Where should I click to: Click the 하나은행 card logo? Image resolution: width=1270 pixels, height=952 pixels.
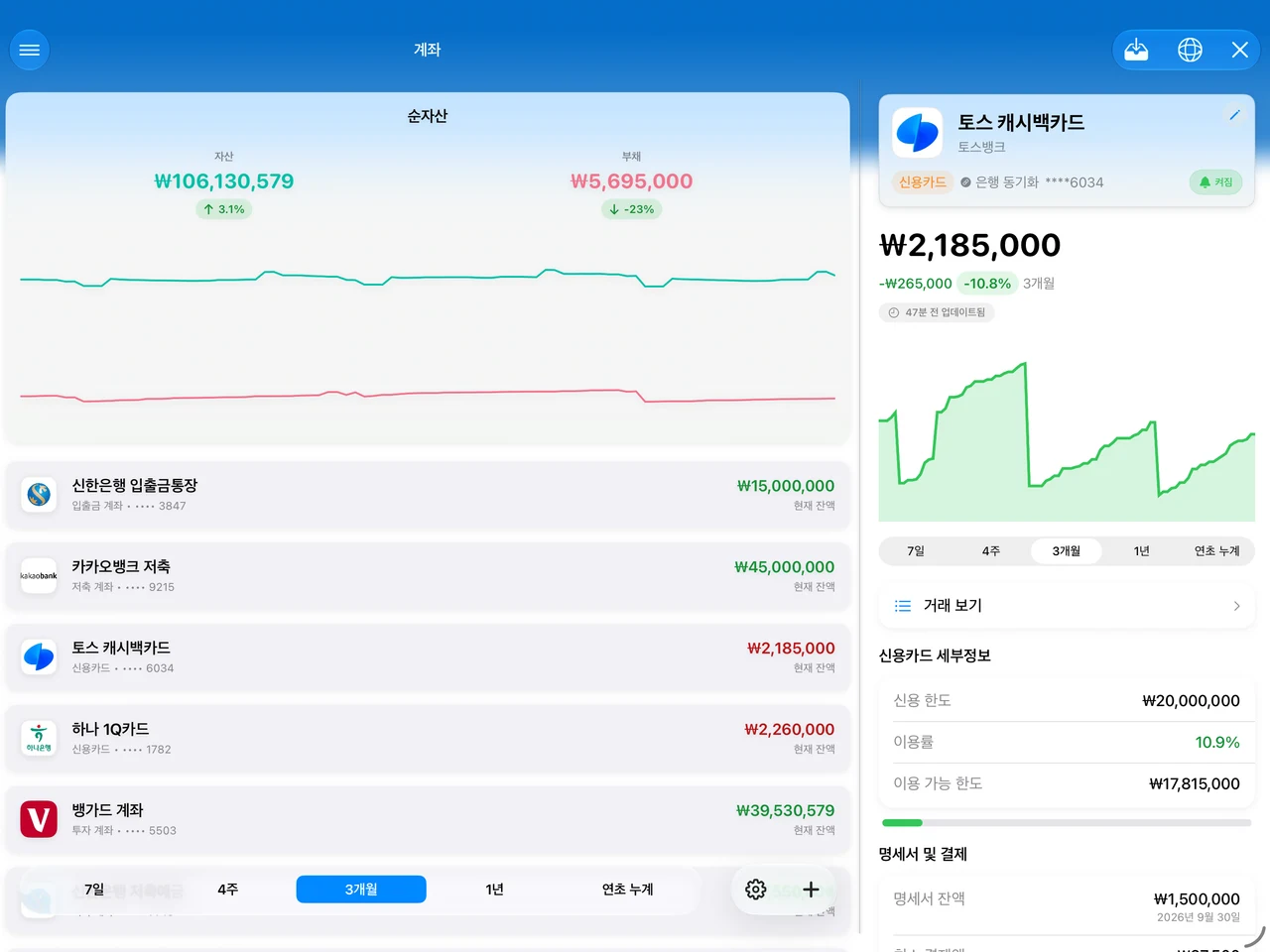(39, 738)
